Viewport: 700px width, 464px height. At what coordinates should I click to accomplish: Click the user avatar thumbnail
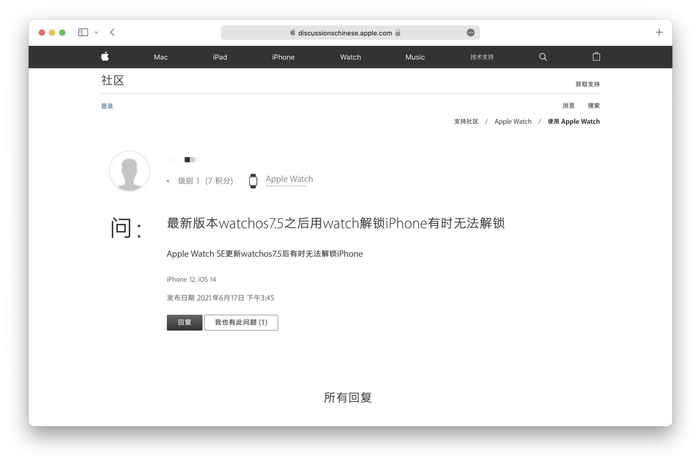pyautogui.click(x=129, y=171)
